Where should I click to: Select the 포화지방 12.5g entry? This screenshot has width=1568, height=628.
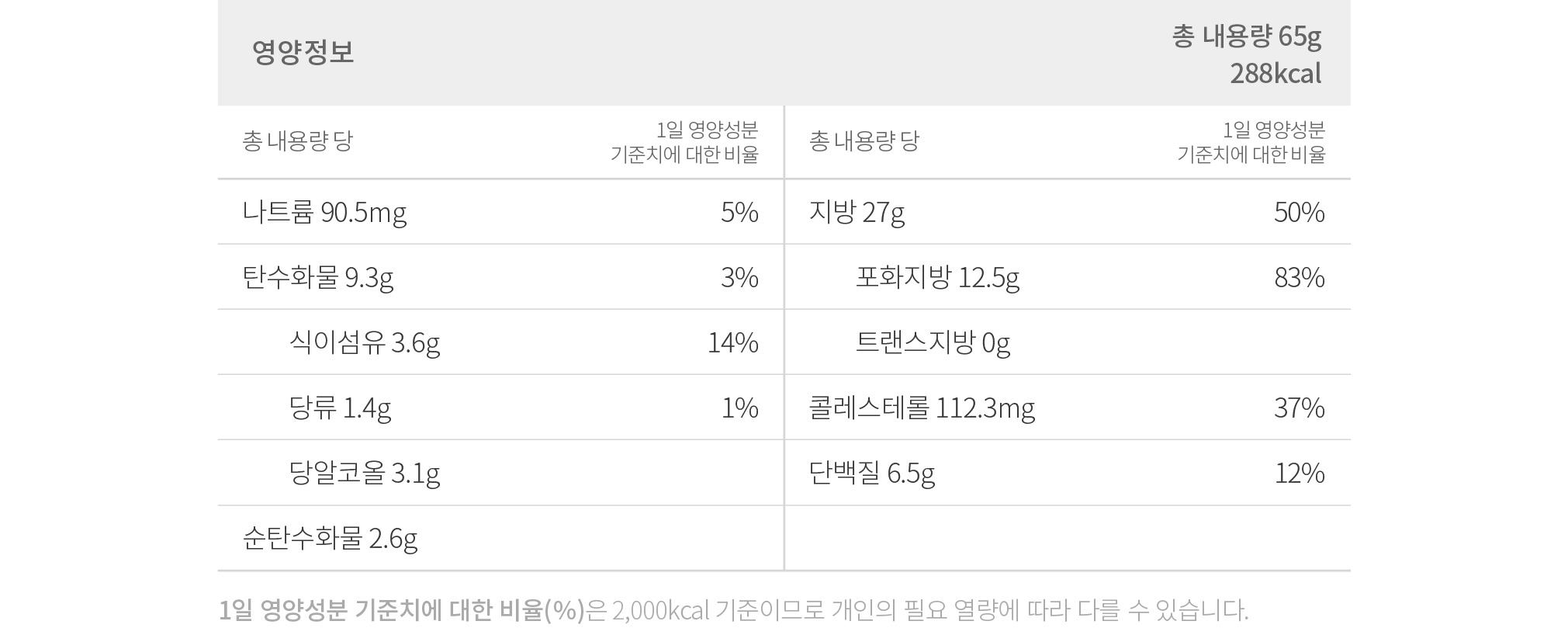pyautogui.click(x=937, y=277)
